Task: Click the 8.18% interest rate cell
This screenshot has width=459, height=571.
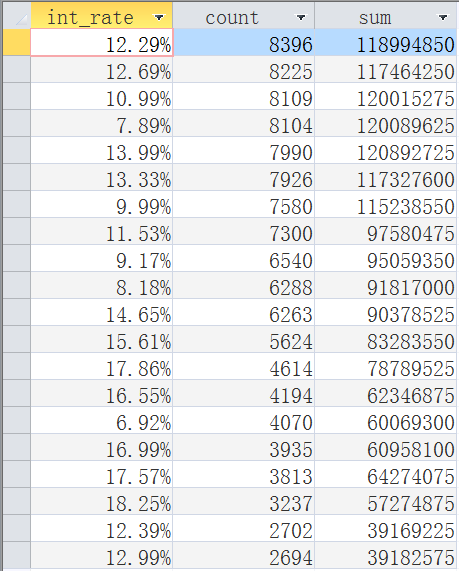Action: 102,285
